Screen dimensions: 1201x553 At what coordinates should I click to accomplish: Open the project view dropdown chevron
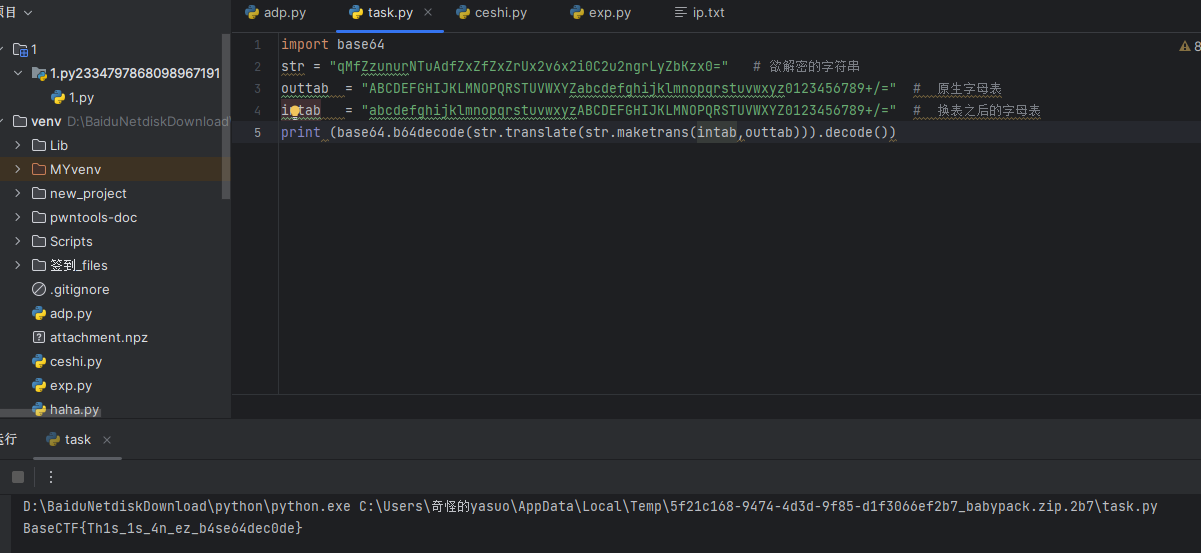[27, 13]
